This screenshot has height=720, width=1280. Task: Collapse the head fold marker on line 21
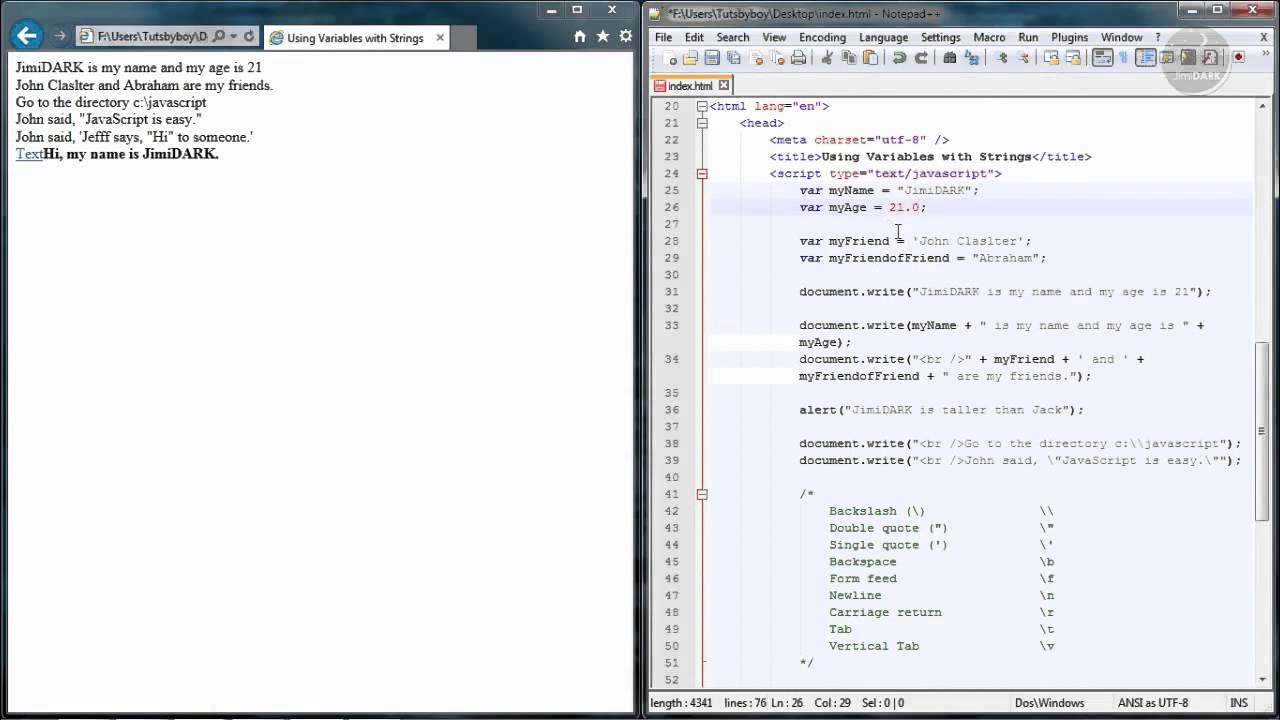tap(702, 123)
